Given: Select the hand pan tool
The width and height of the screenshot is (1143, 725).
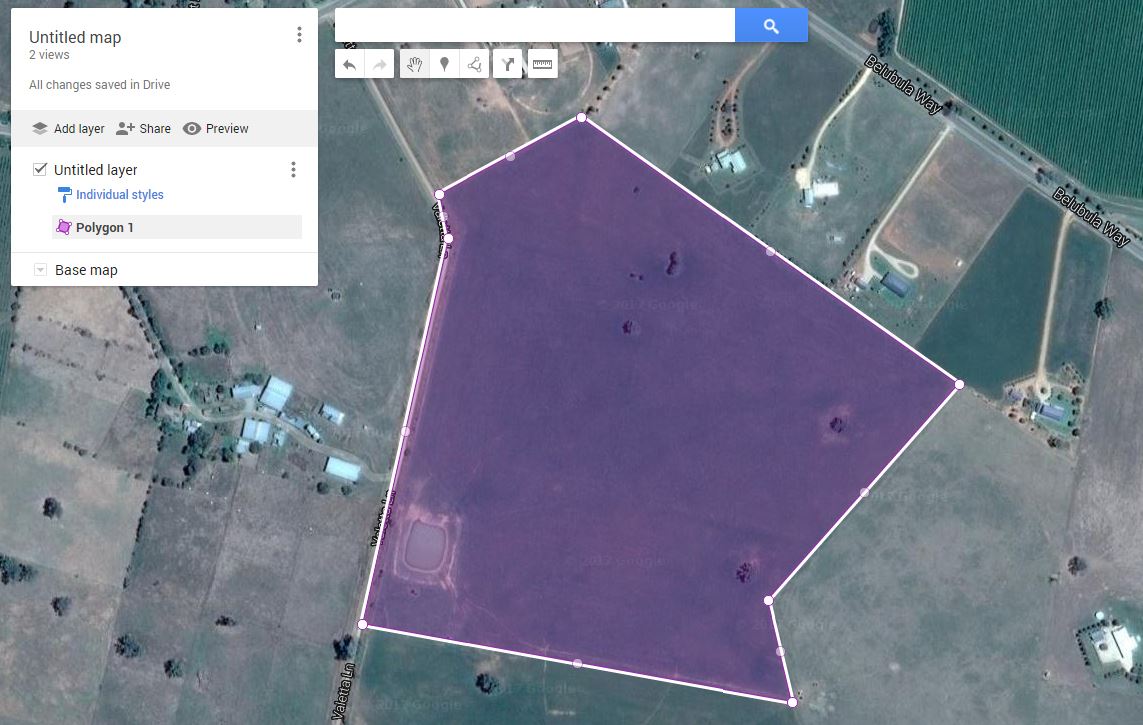Looking at the screenshot, I should [413, 63].
